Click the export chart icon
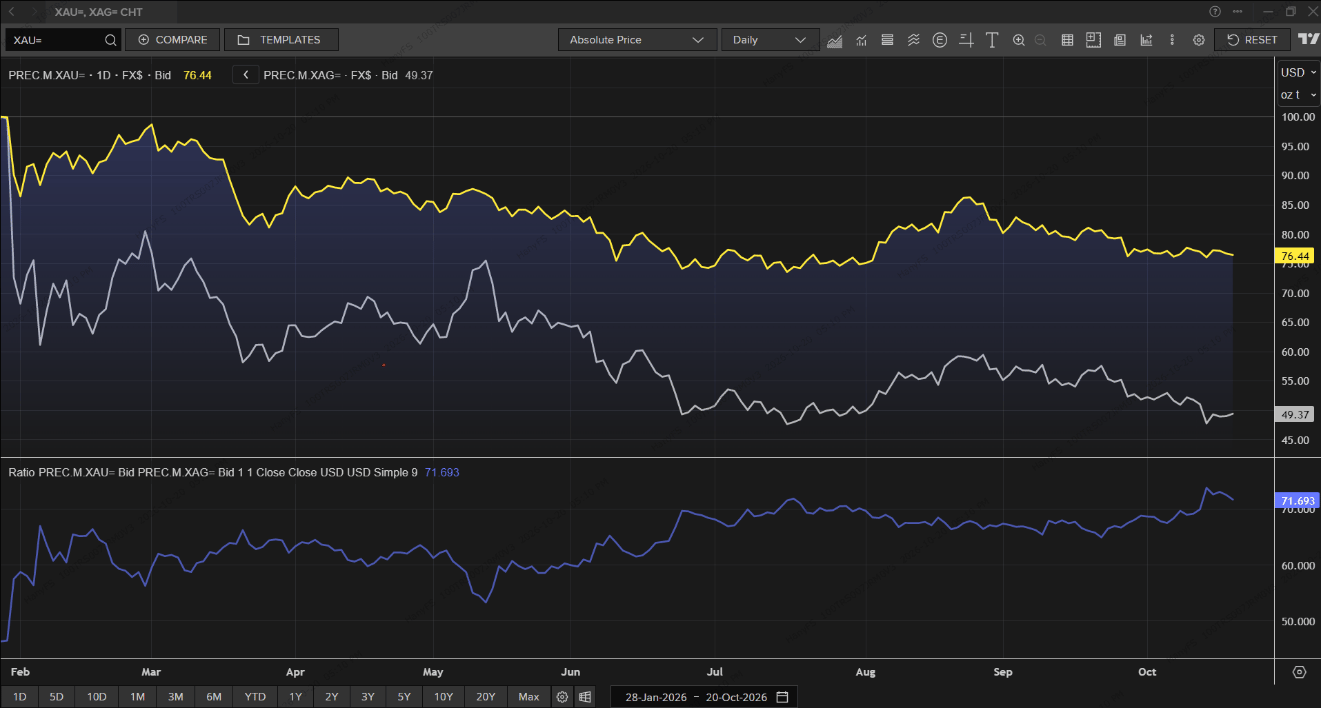 (x=1146, y=40)
